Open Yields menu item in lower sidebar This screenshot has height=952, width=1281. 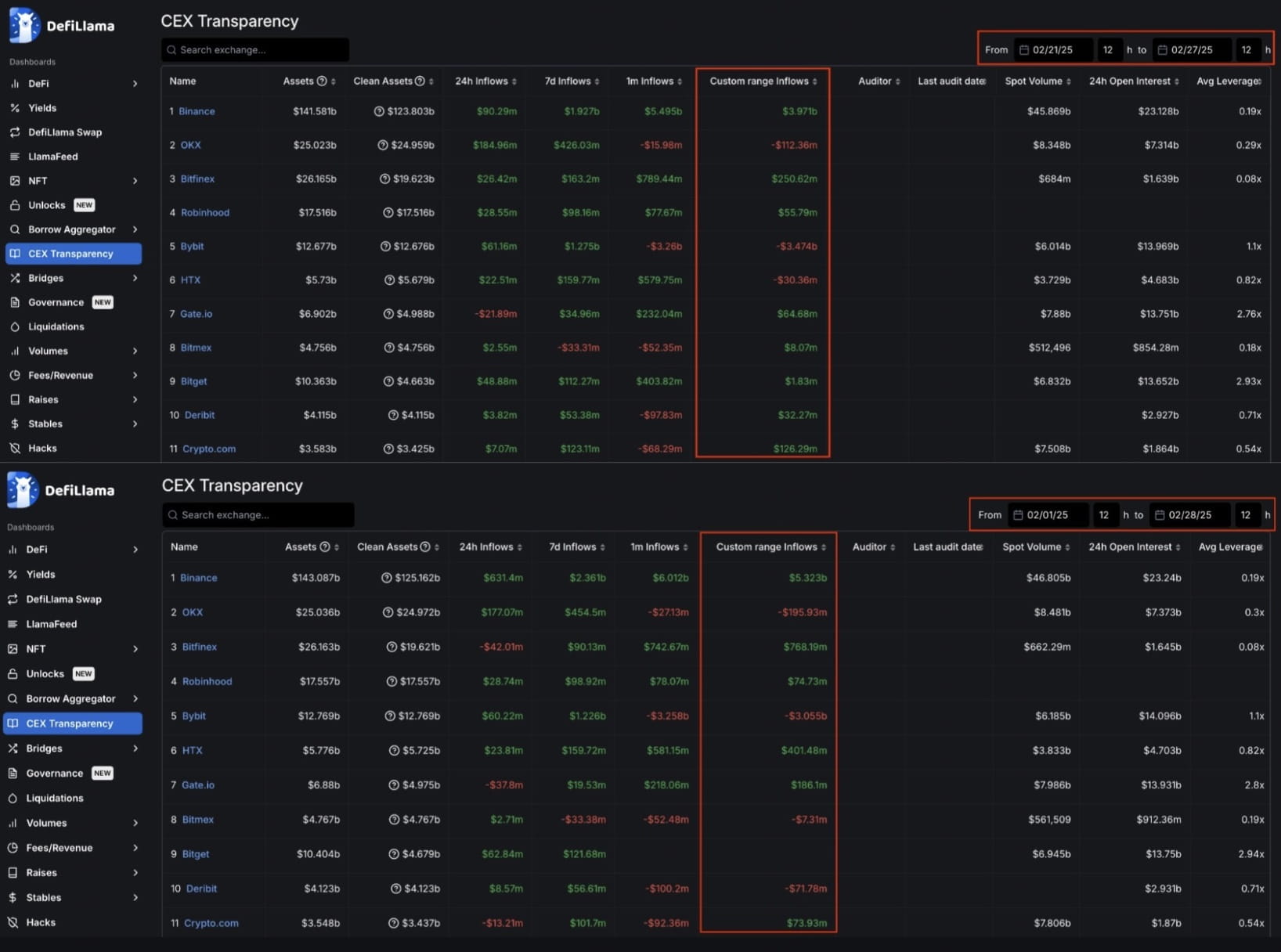(41, 574)
